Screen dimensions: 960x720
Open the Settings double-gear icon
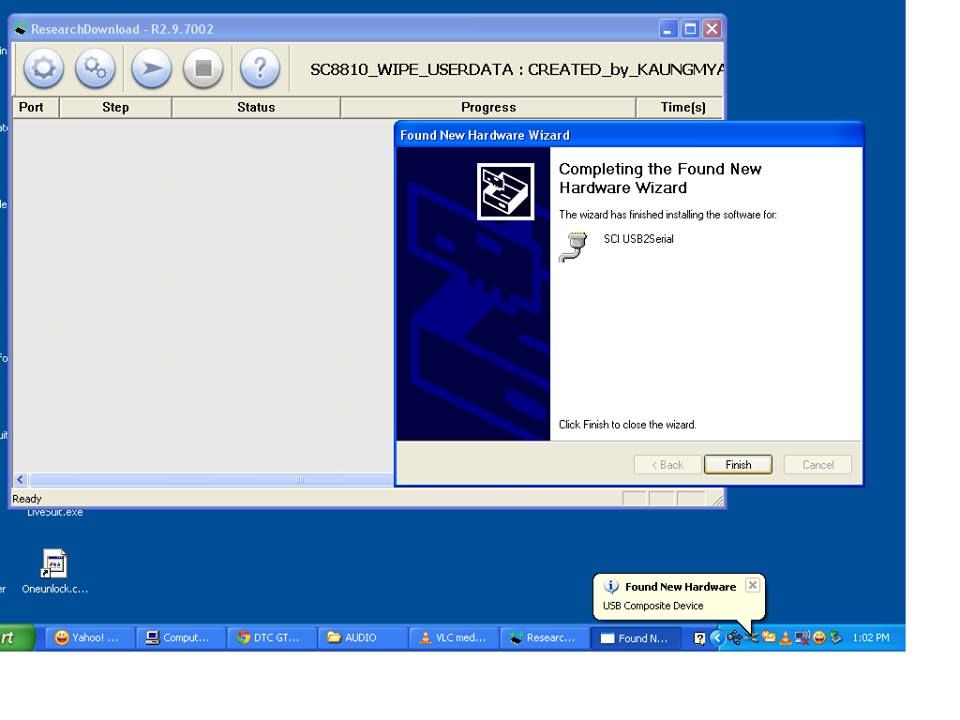pos(95,69)
